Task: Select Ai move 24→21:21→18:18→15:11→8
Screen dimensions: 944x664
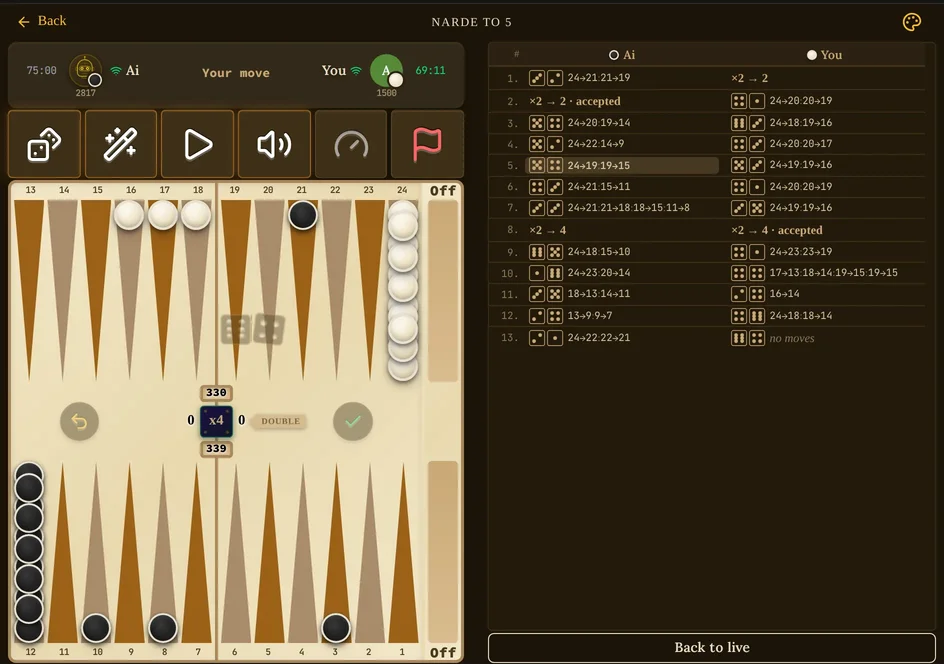Action: pos(629,208)
